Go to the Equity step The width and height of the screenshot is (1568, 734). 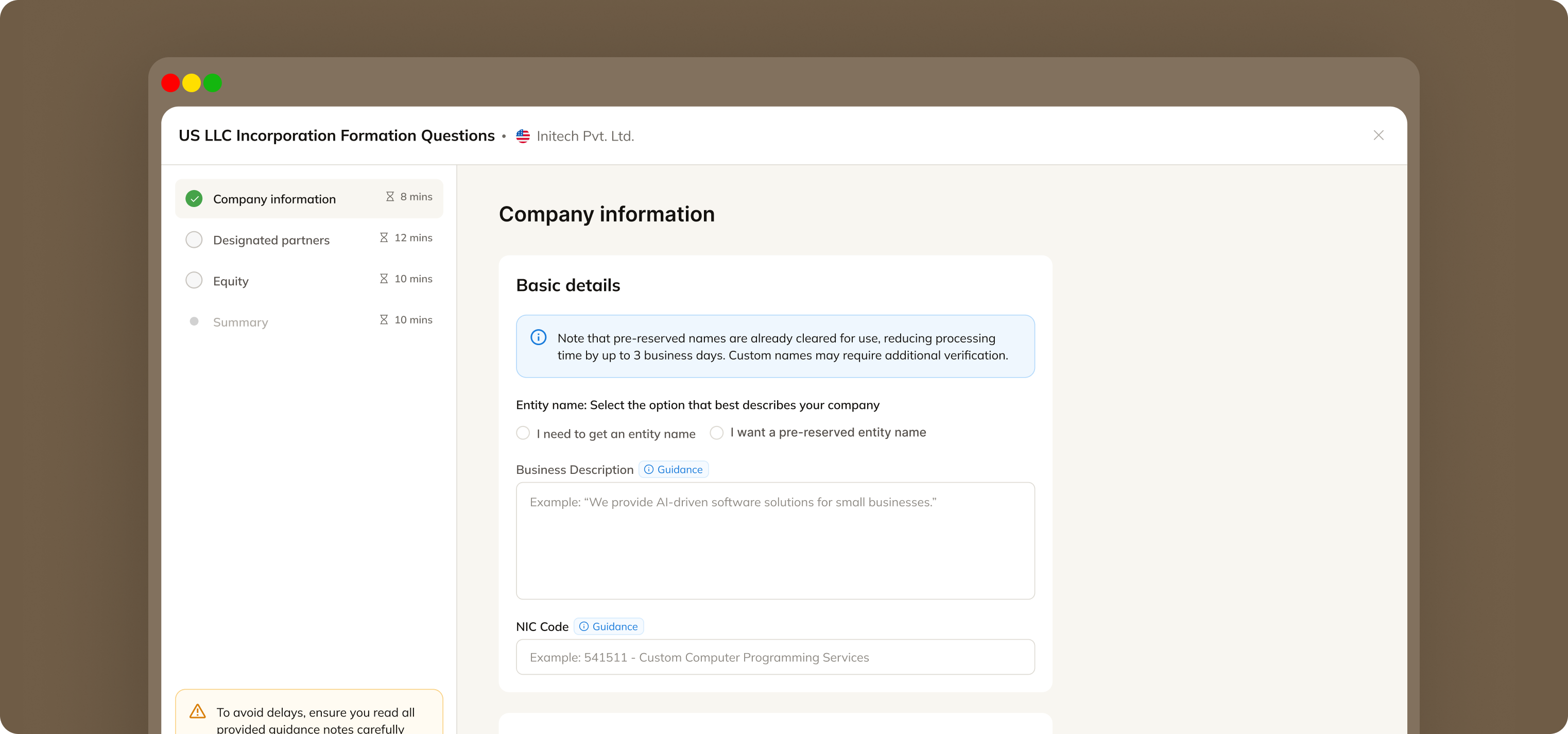308,280
